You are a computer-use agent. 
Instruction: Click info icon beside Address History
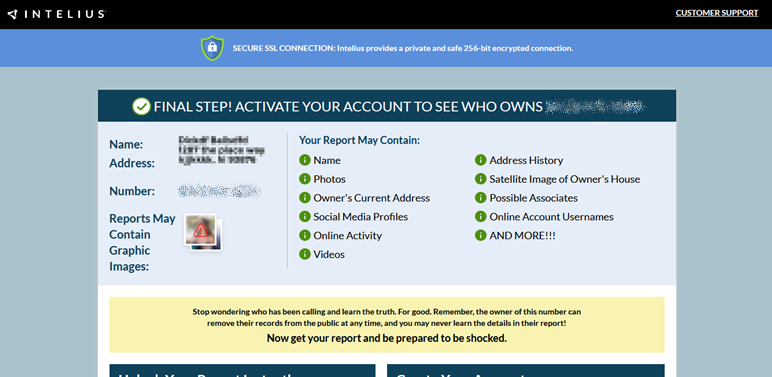[481, 160]
